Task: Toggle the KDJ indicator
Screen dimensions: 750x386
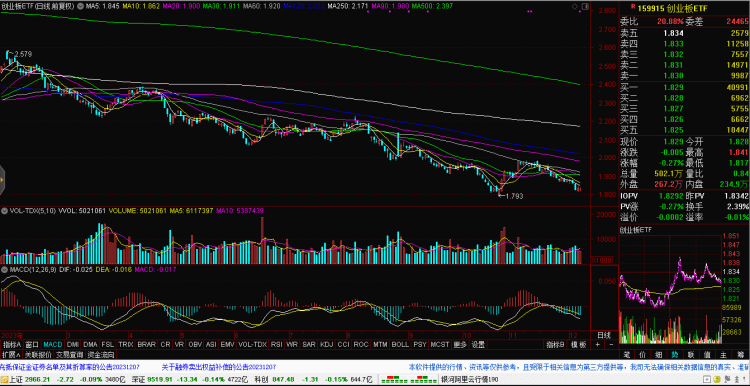Action: click(x=326, y=344)
